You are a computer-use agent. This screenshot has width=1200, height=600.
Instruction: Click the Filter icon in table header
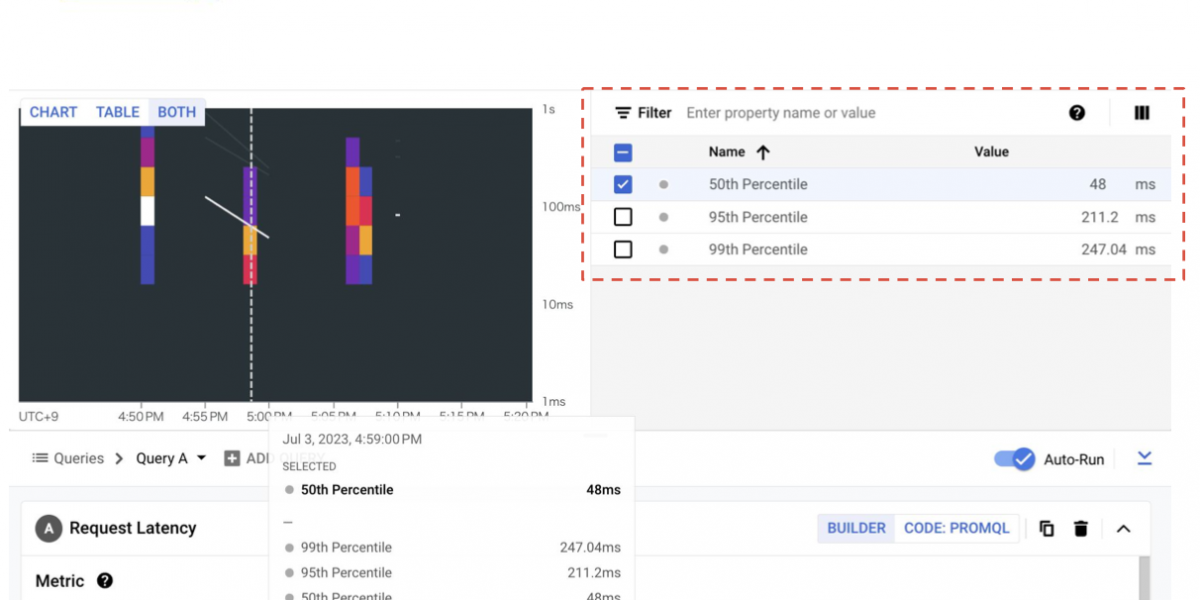coord(623,113)
